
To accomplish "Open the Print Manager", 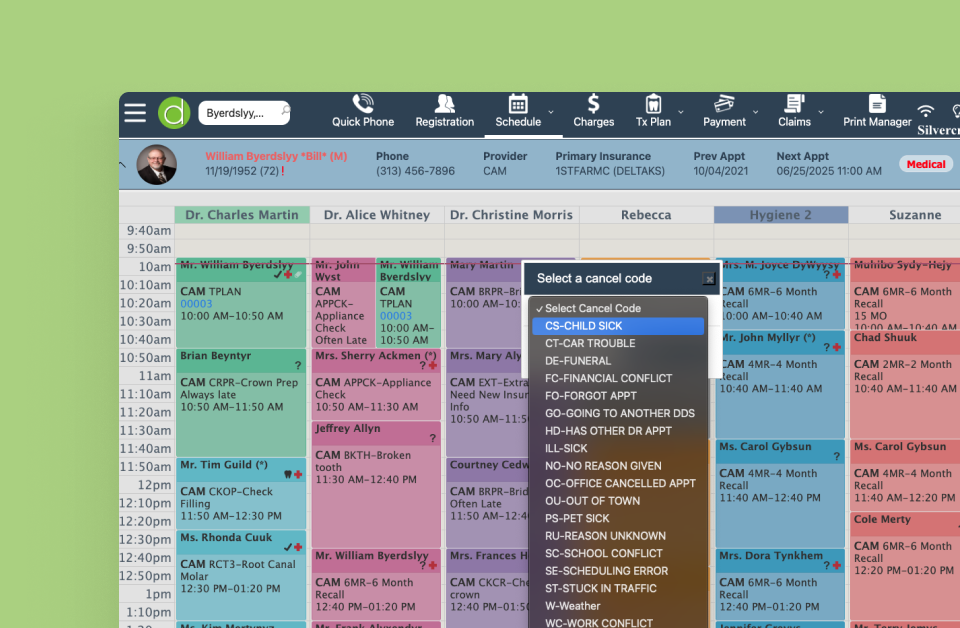I will 877,111.
